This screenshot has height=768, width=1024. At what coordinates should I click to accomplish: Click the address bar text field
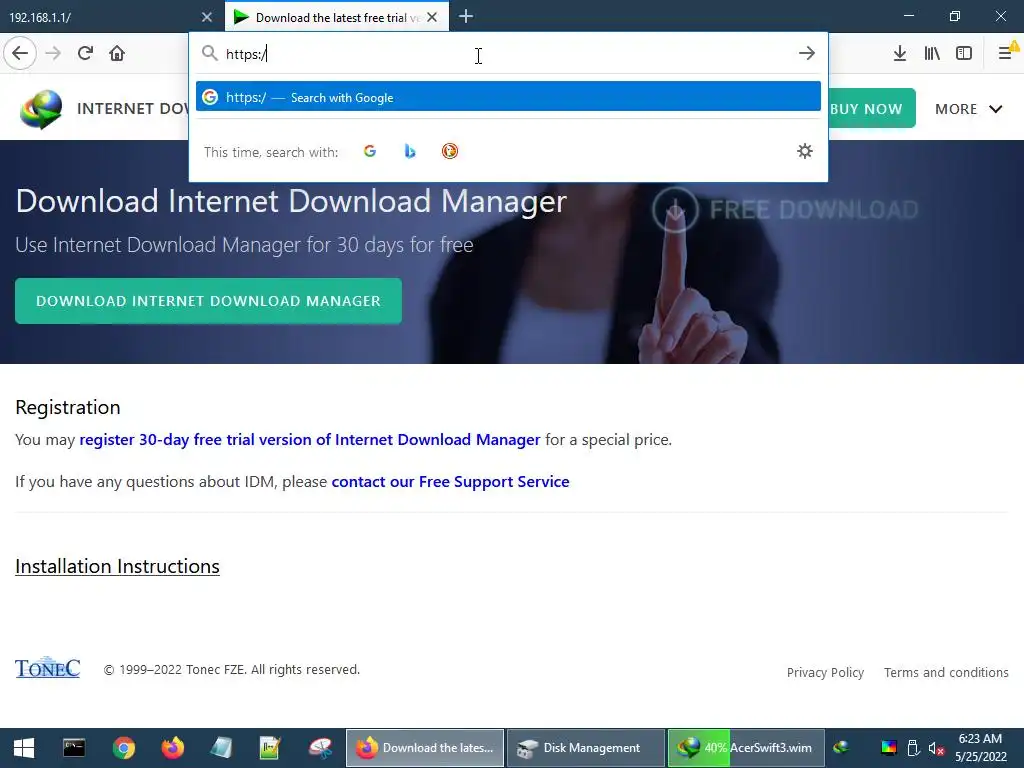506,54
